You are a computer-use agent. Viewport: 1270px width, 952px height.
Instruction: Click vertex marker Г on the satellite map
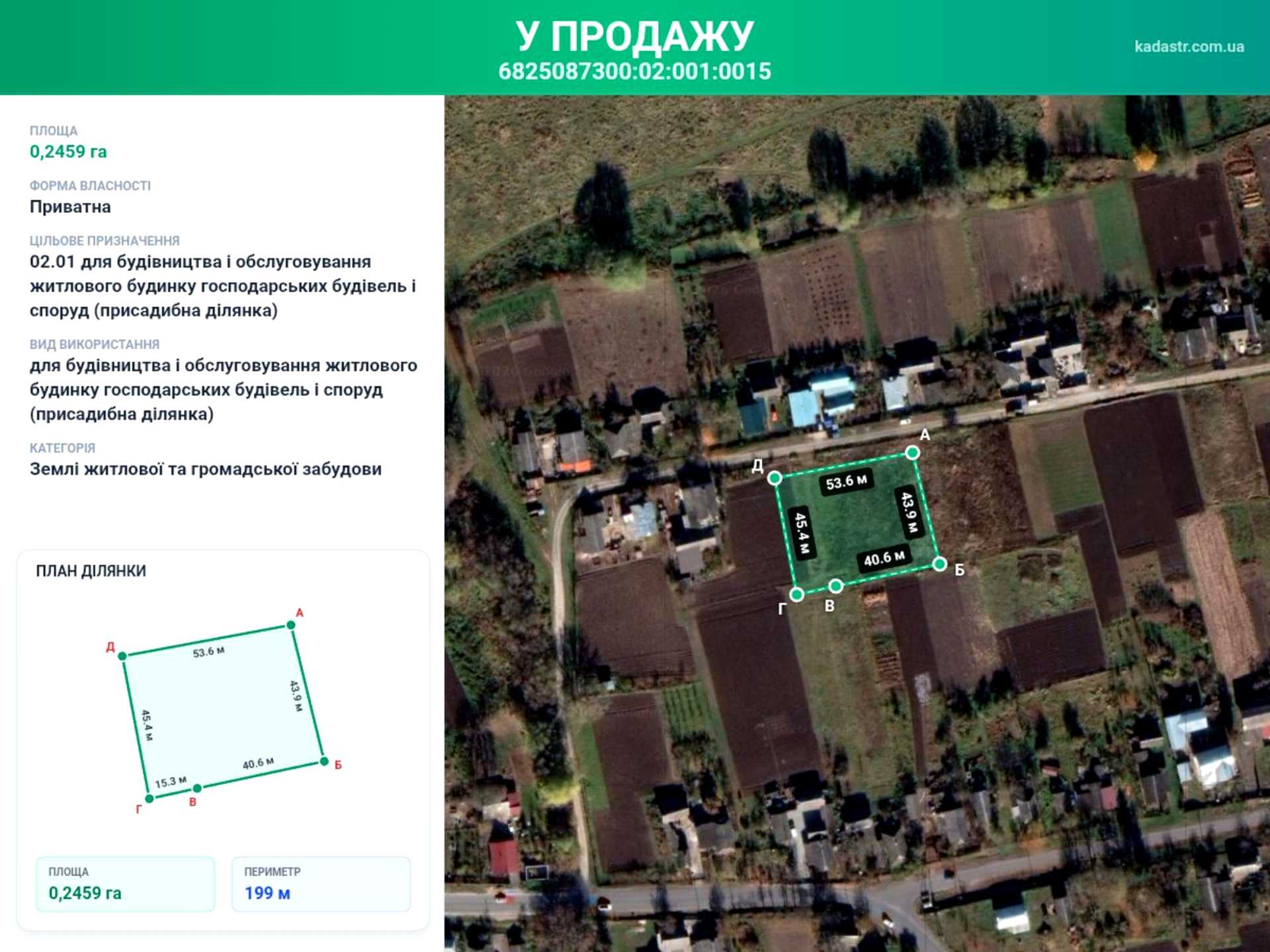797,594
